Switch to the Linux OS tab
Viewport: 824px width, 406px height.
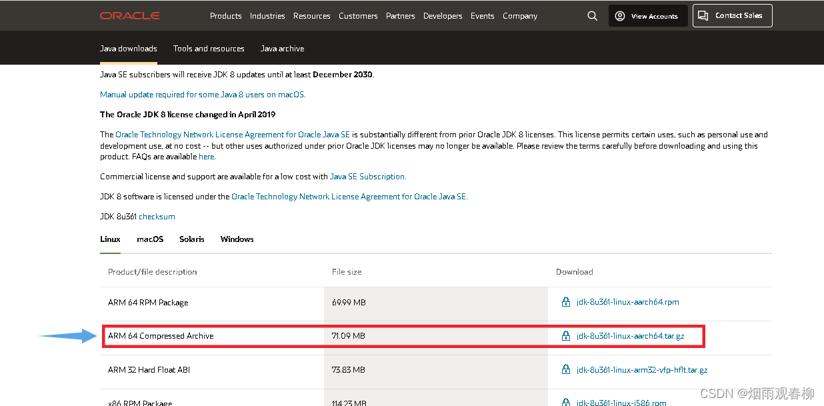click(110, 239)
